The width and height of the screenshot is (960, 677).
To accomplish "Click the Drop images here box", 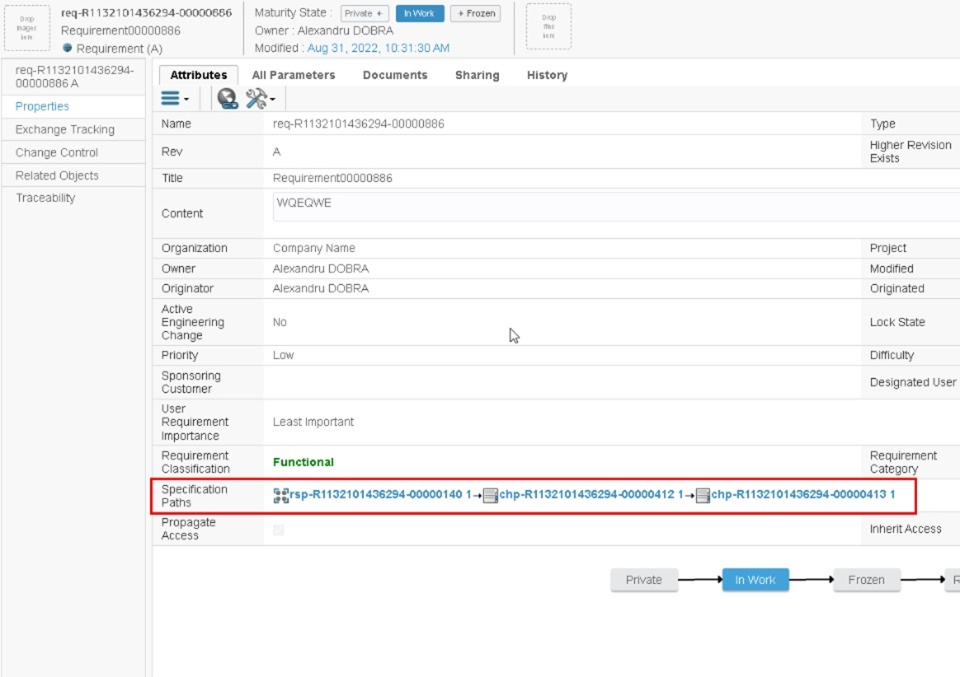I will pyautogui.click(x=27, y=25).
